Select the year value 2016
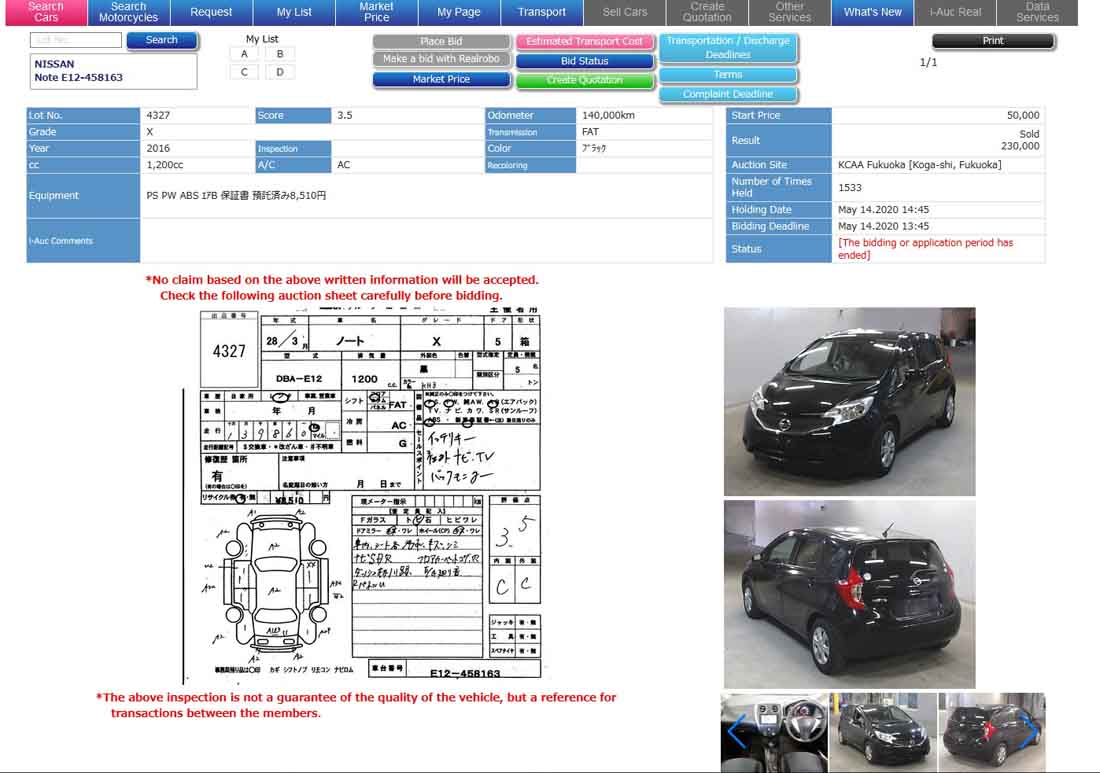 158,149
